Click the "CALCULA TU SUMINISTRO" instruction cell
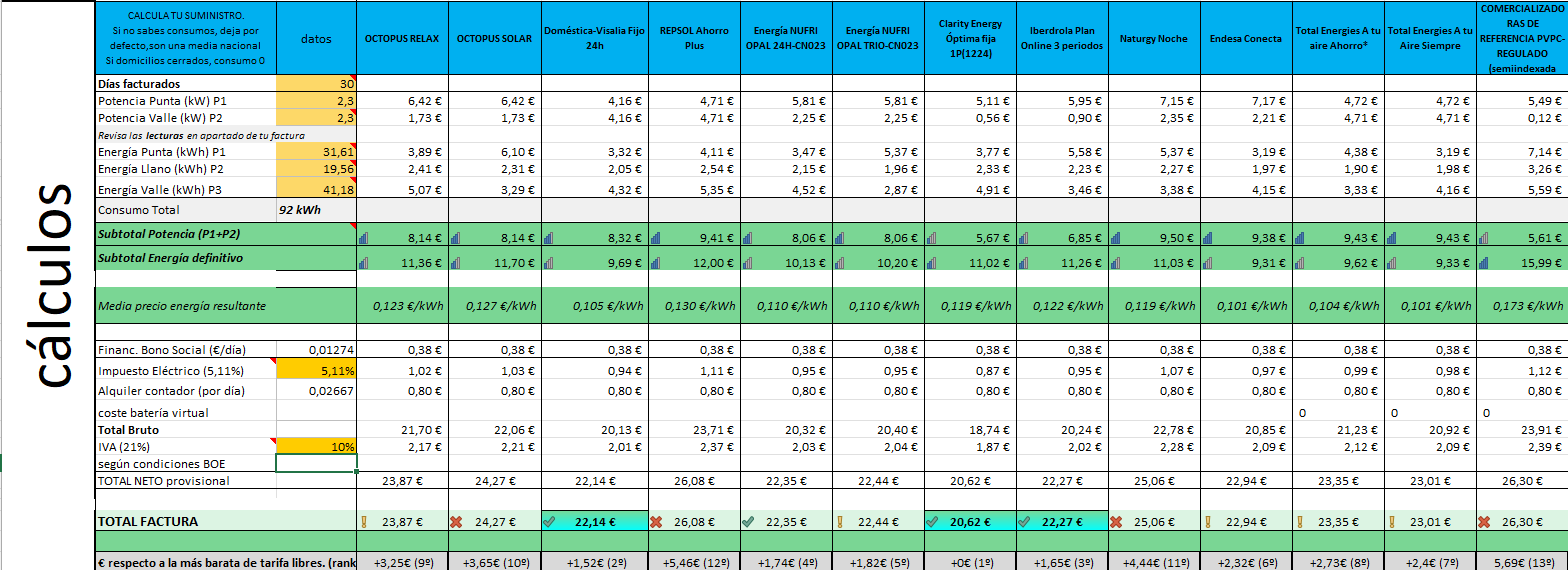The height and width of the screenshot is (570, 1568). coord(186,38)
